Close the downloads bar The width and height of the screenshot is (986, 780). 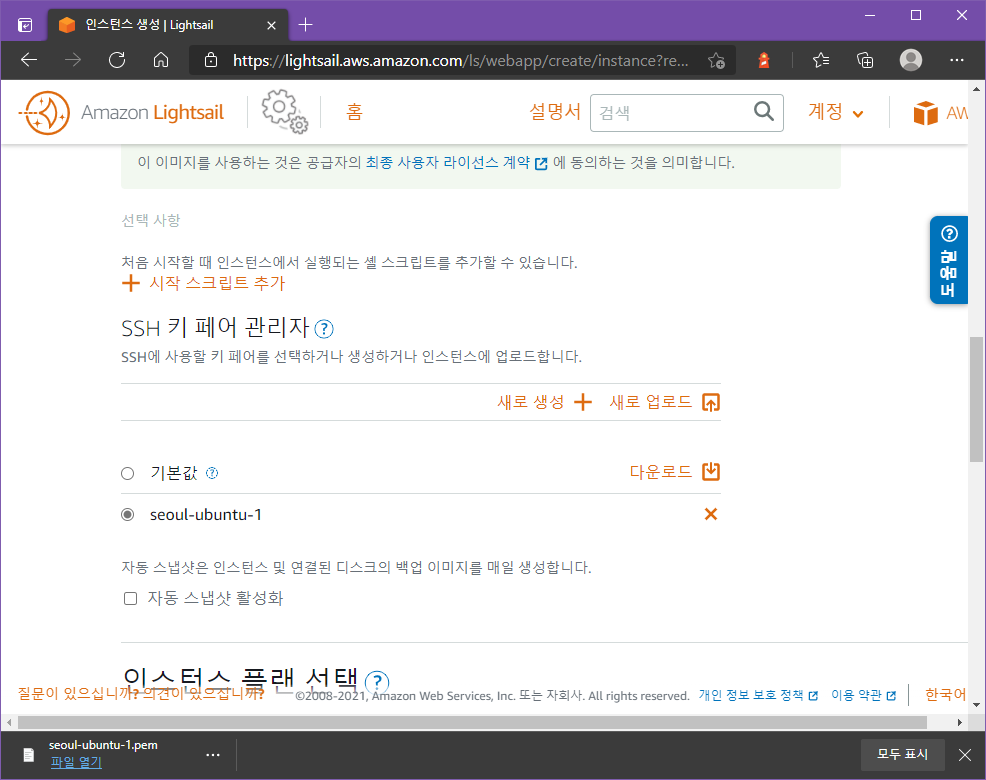tap(965, 755)
